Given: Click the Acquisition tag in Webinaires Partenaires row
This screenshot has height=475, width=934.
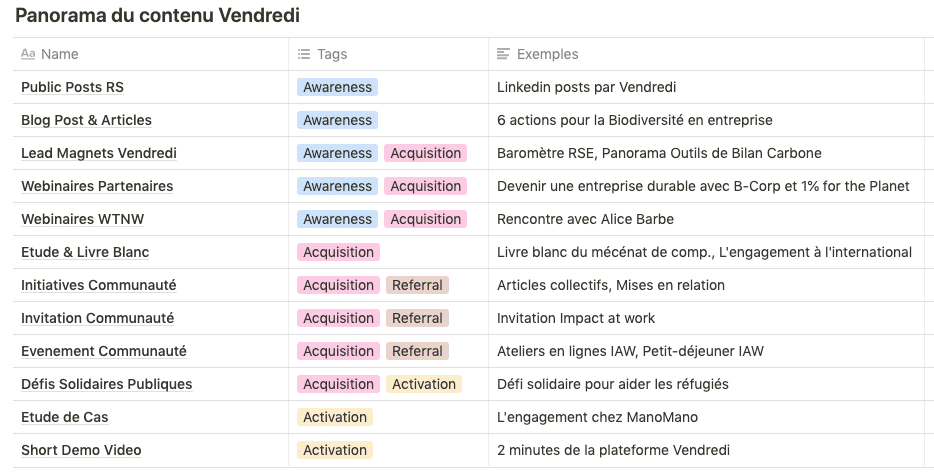Looking at the screenshot, I should [x=425, y=186].
